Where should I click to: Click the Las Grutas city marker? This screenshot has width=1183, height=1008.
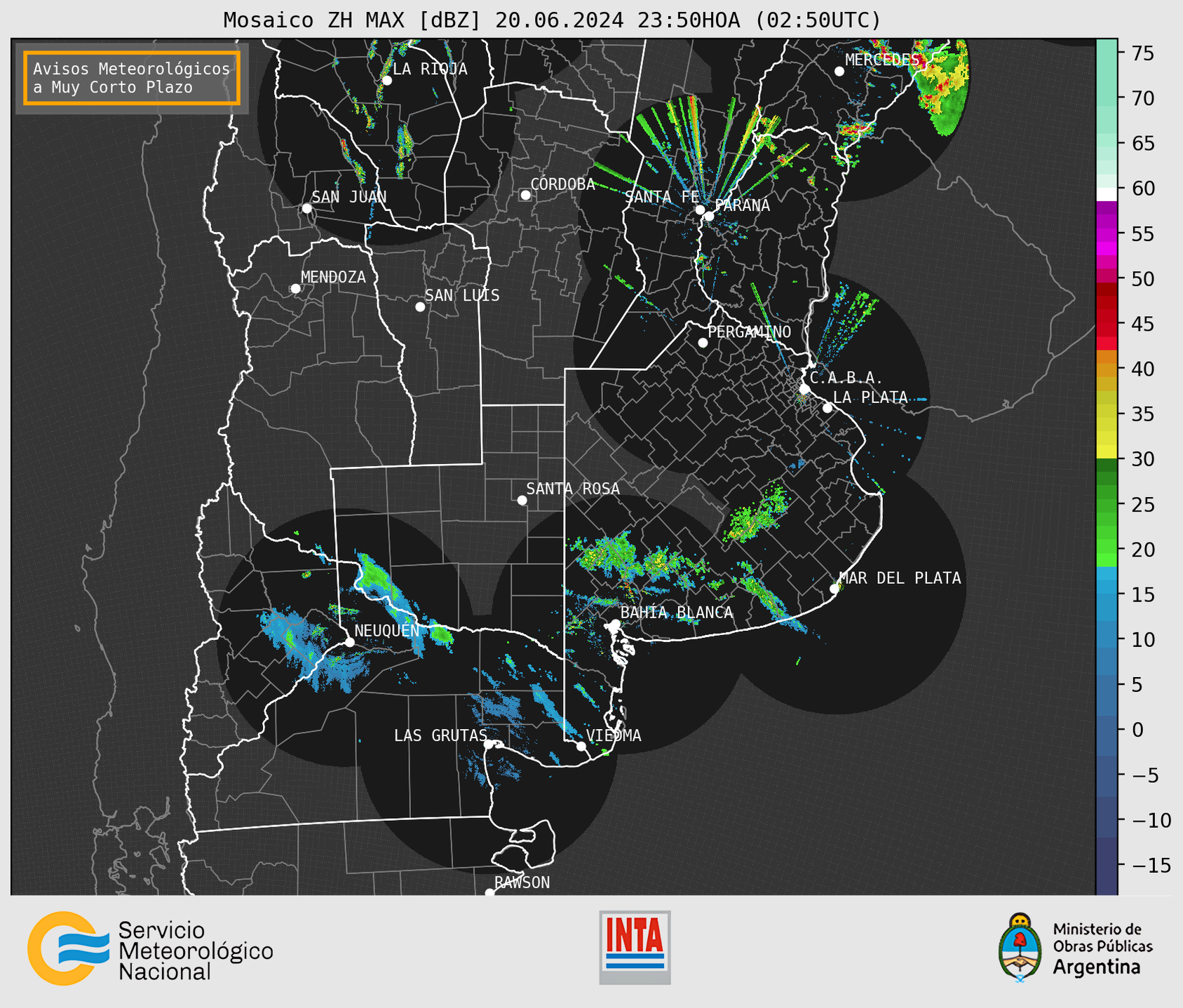point(489,744)
